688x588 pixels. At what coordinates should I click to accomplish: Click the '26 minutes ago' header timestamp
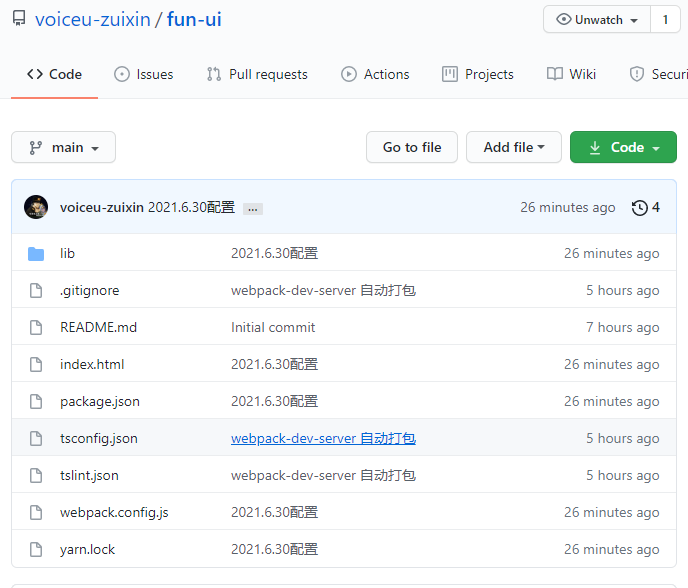(x=568, y=207)
